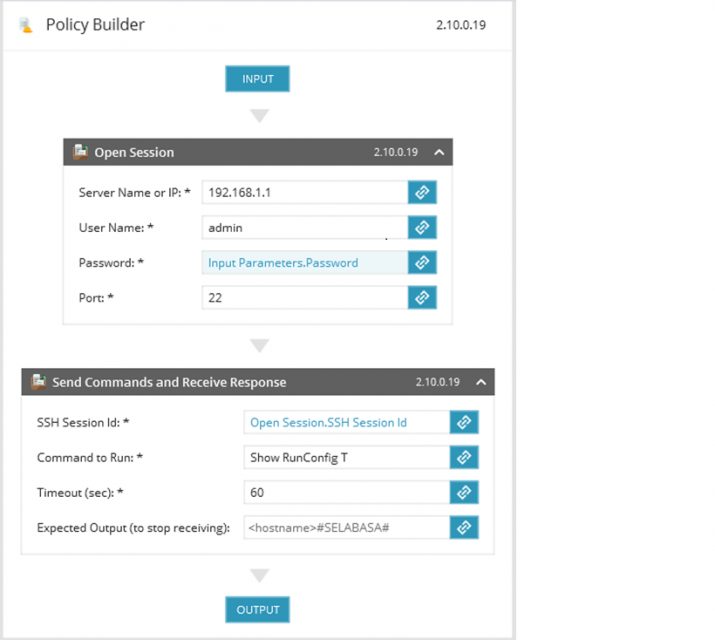
Task: Click the Send Commands header icon
Action: tap(38, 382)
